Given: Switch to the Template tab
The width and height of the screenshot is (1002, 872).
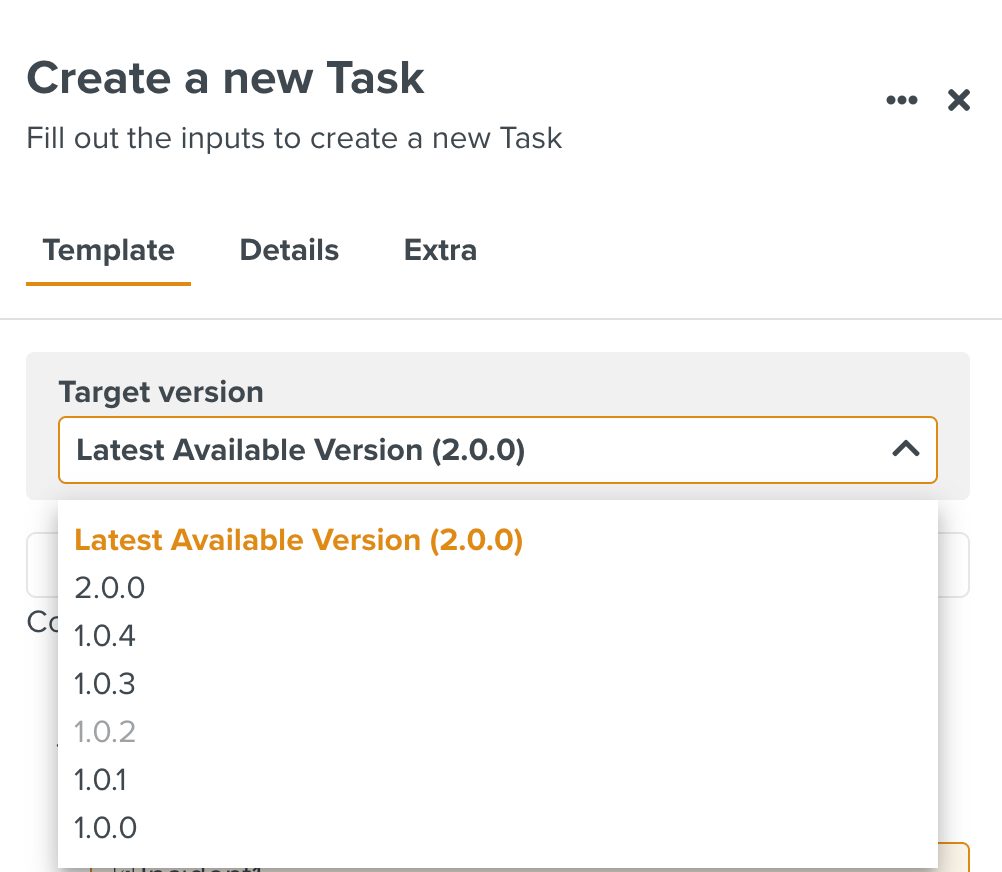Looking at the screenshot, I should click(x=108, y=250).
